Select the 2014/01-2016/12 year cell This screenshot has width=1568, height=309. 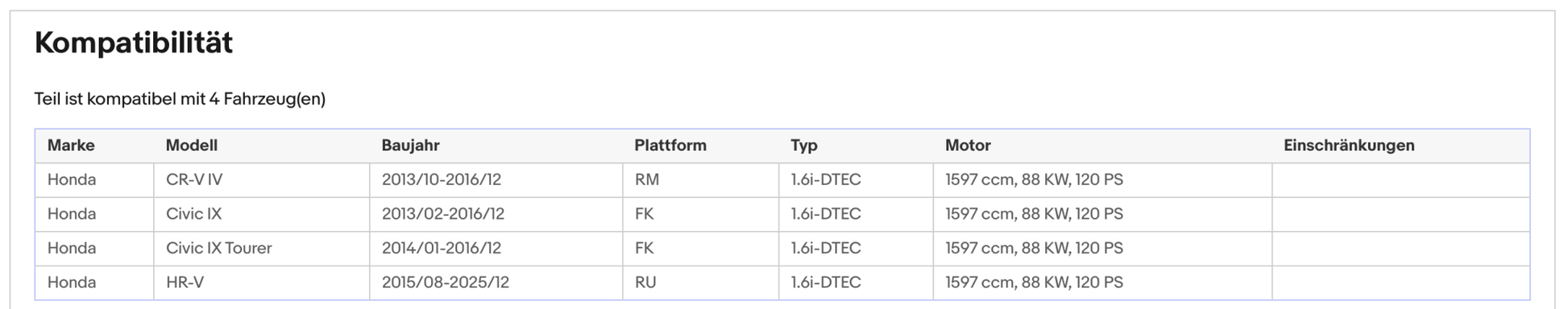(x=496, y=249)
